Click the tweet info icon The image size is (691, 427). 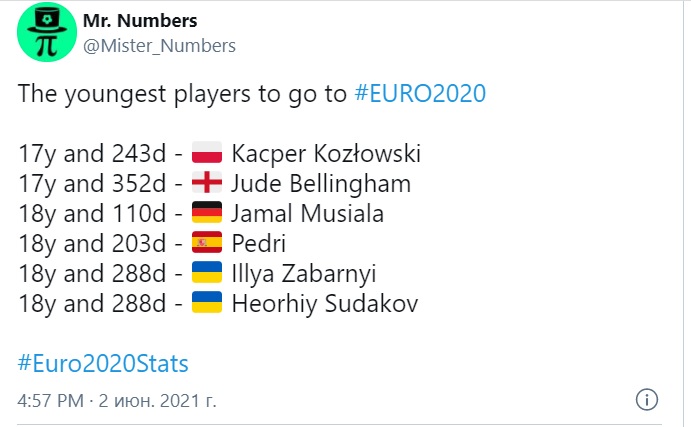tap(647, 400)
